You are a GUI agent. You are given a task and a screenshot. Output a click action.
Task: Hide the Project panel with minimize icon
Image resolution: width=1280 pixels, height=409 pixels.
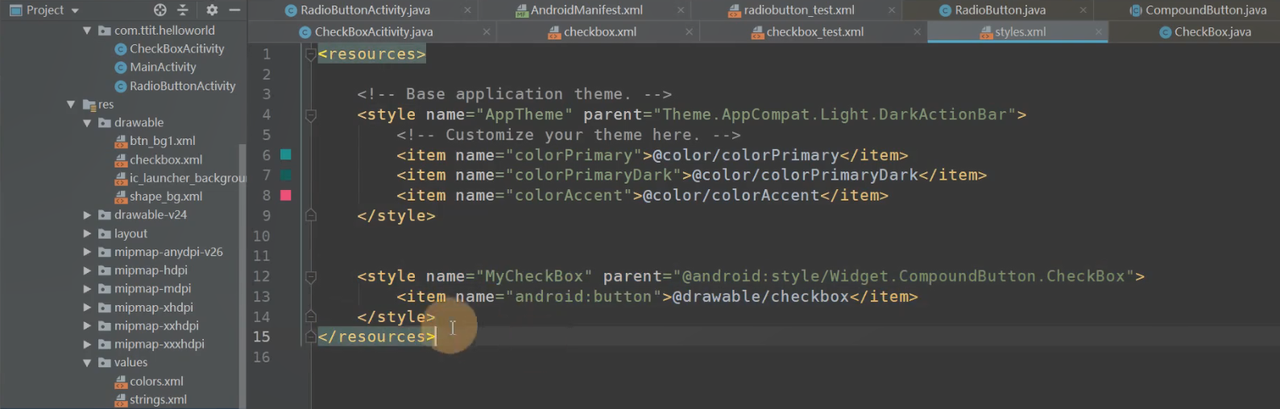(x=232, y=10)
